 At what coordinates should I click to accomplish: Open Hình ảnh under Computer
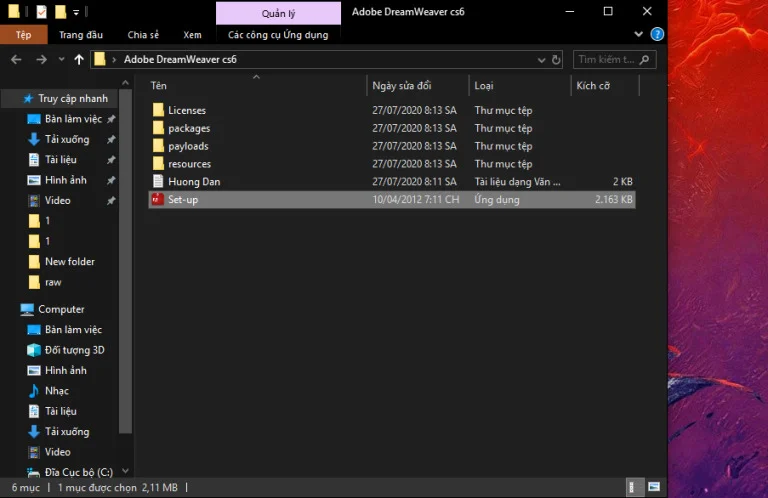pos(66,371)
